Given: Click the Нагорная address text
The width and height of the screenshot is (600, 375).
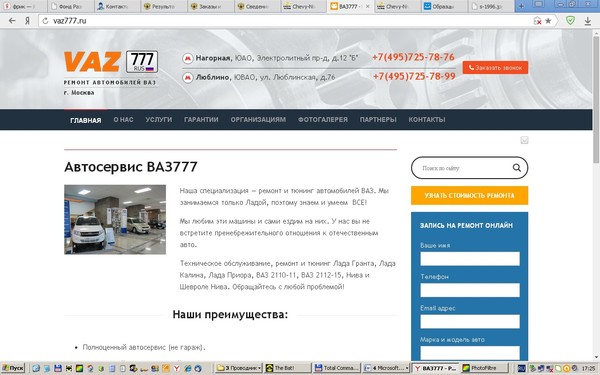Looking at the screenshot, I should coord(277,58).
